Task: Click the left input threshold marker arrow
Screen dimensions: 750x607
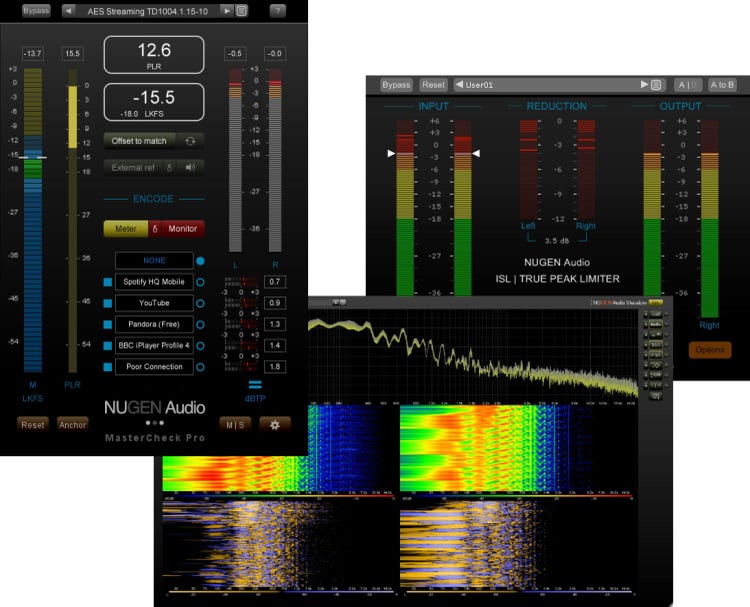Action: tap(392, 154)
